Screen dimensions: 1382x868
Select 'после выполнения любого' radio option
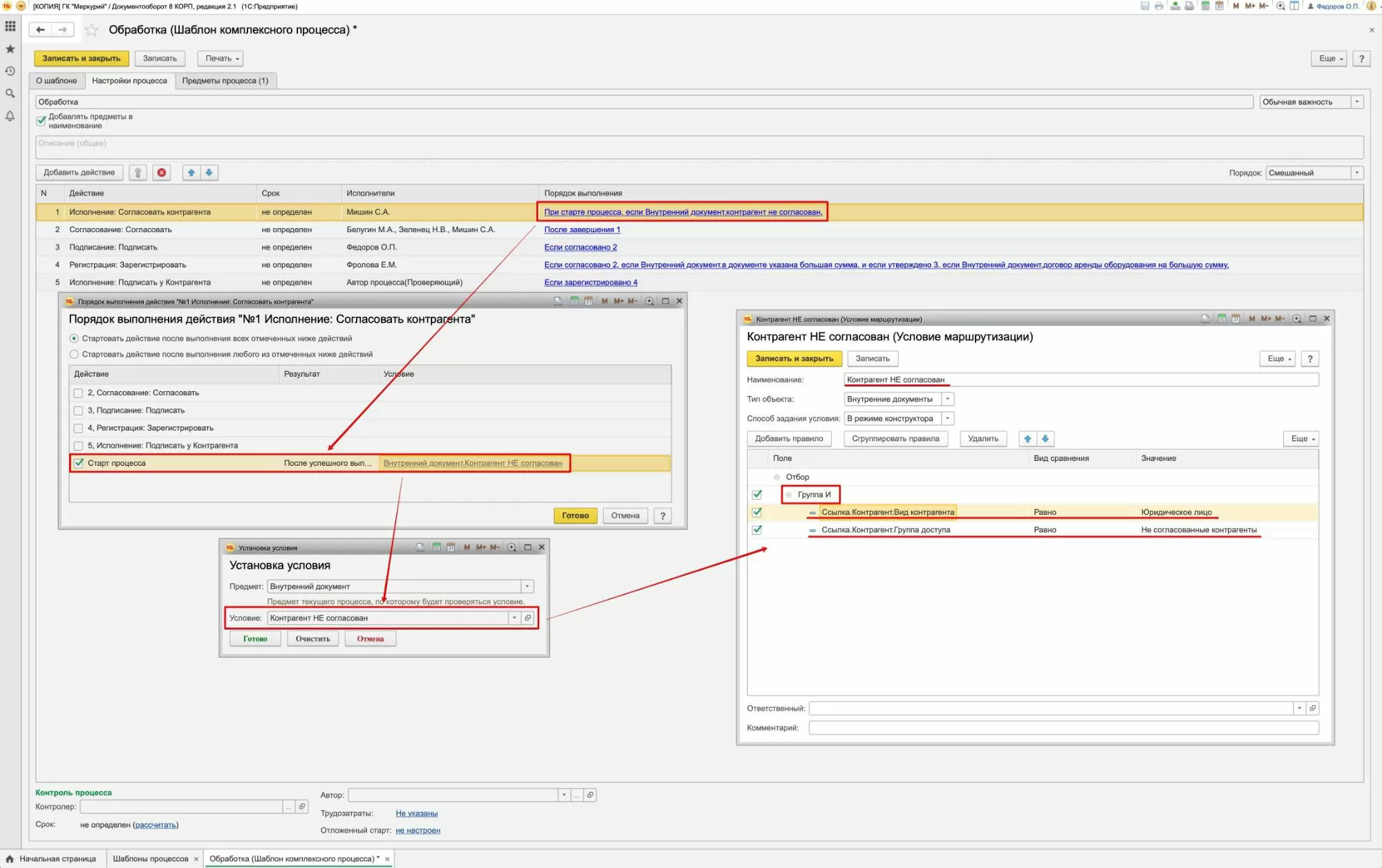(x=74, y=355)
